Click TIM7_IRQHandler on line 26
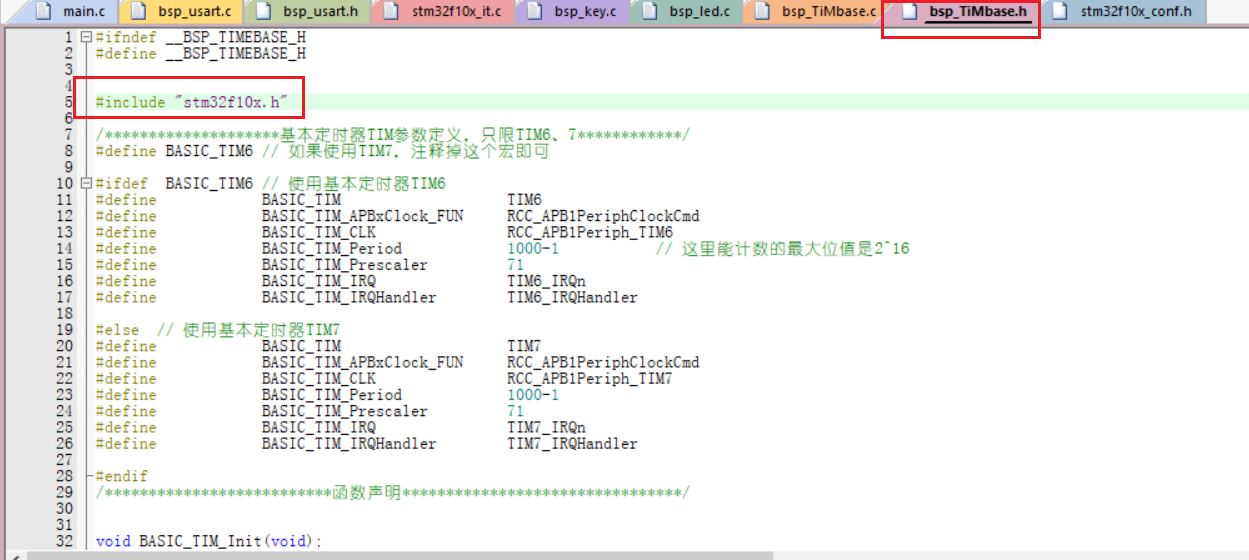Screen dimensions: 1249x560 coord(572,443)
